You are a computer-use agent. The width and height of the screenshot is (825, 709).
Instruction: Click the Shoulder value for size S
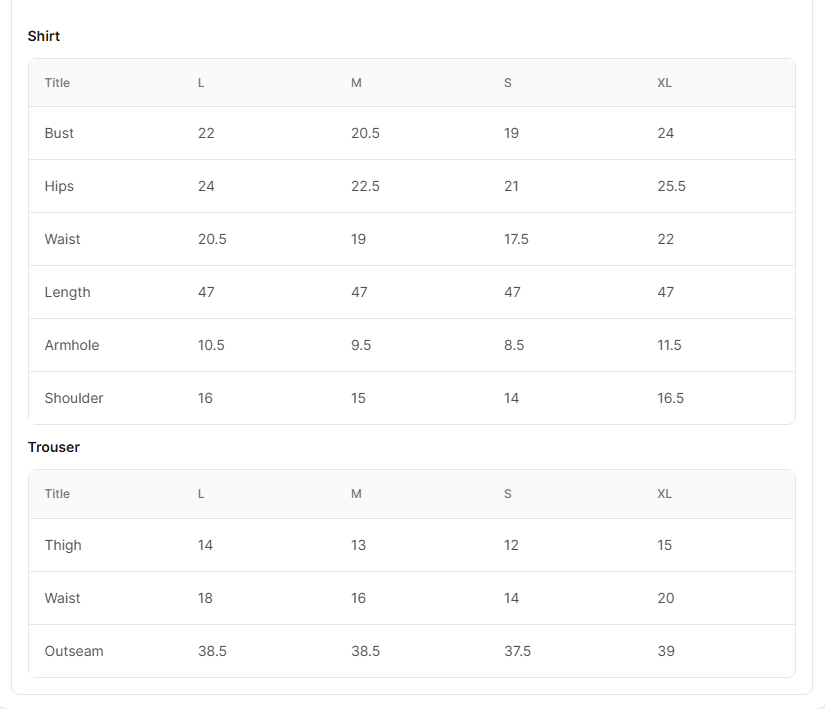511,398
